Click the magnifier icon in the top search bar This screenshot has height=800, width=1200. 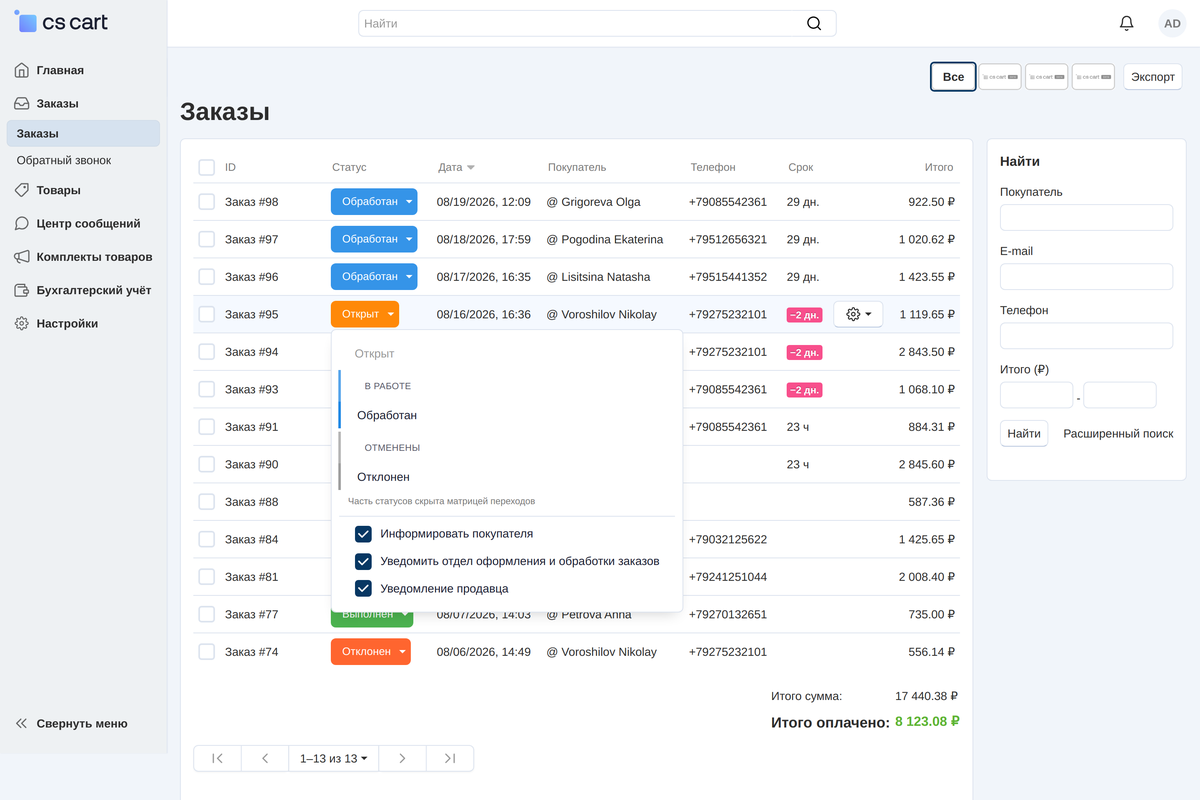814,23
